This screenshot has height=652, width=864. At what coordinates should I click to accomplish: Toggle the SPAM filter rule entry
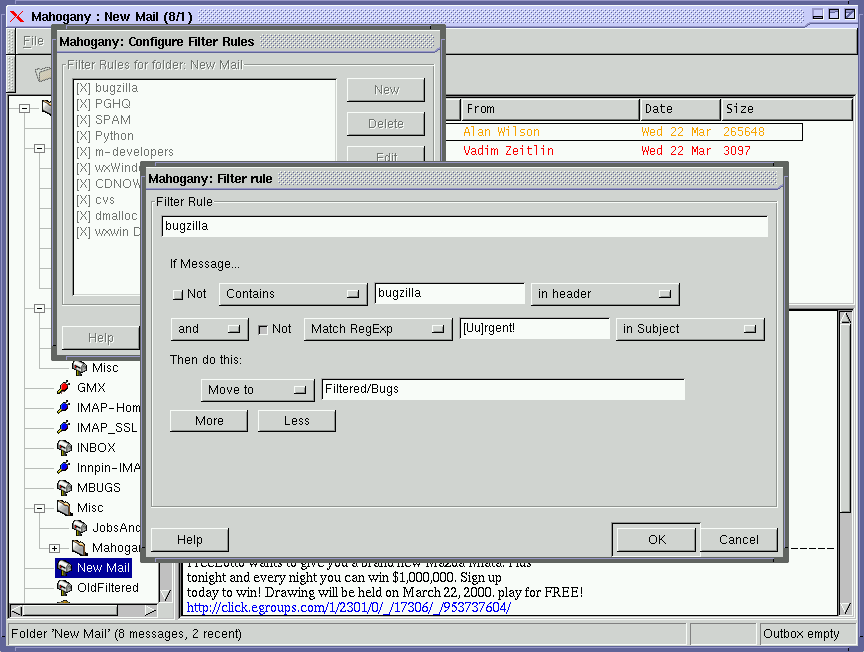[x=103, y=120]
